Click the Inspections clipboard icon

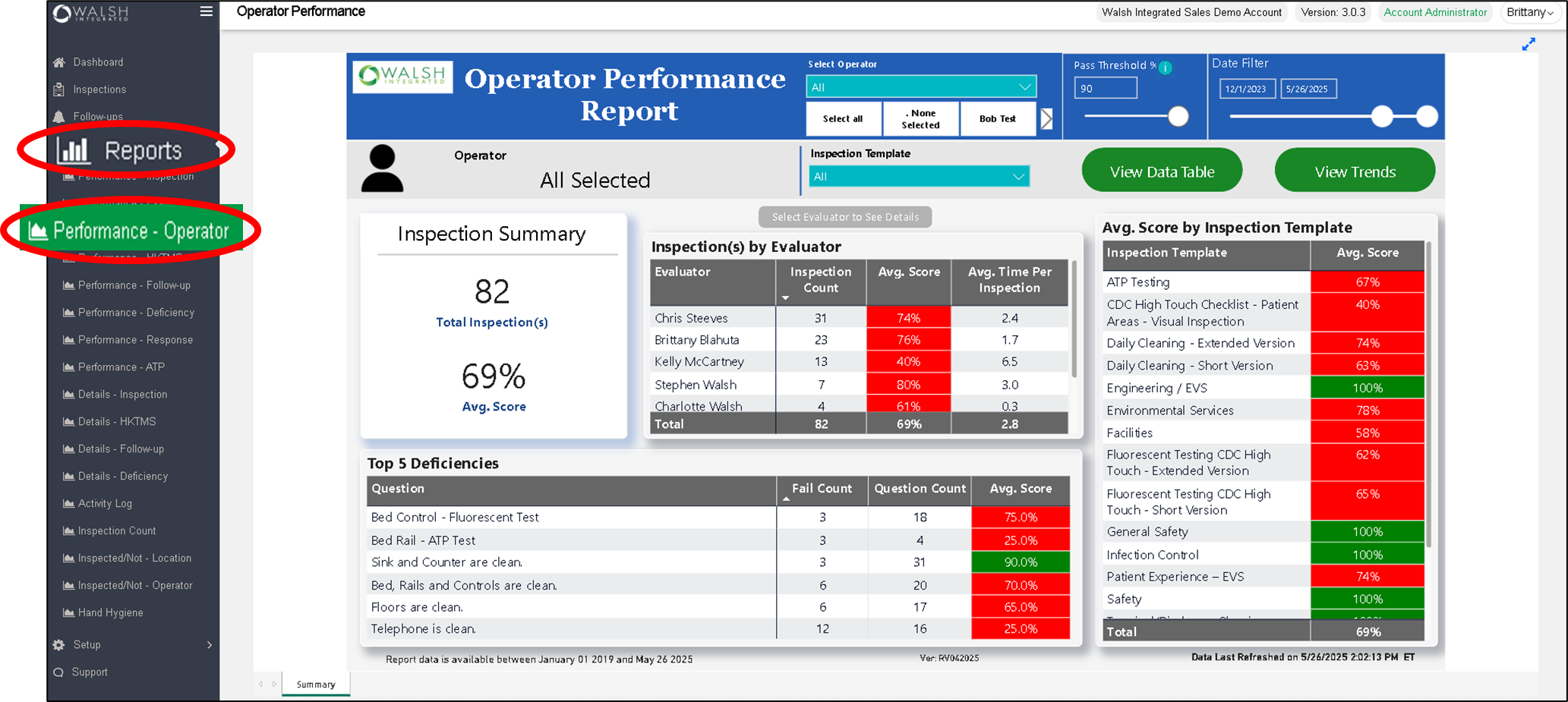click(59, 90)
